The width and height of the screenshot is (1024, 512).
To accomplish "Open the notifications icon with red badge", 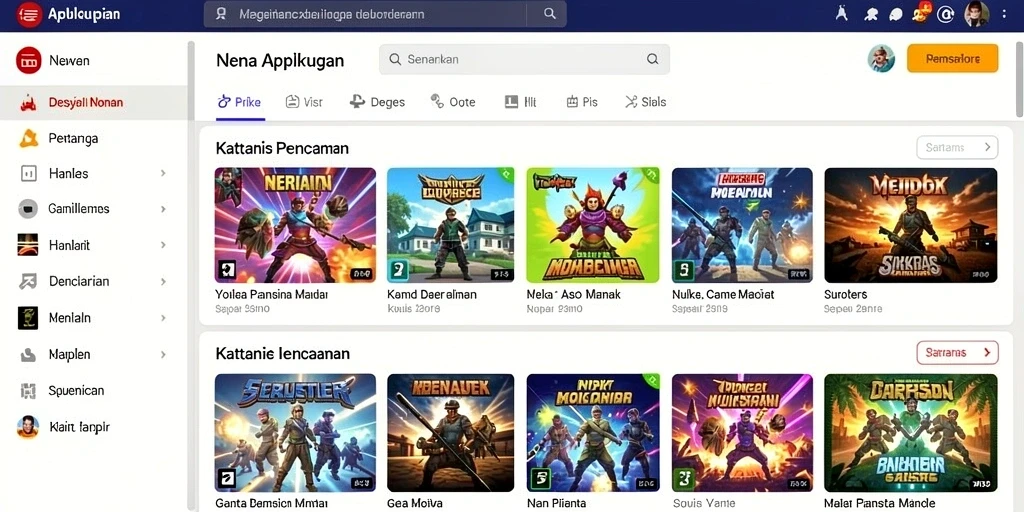I will point(921,13).
